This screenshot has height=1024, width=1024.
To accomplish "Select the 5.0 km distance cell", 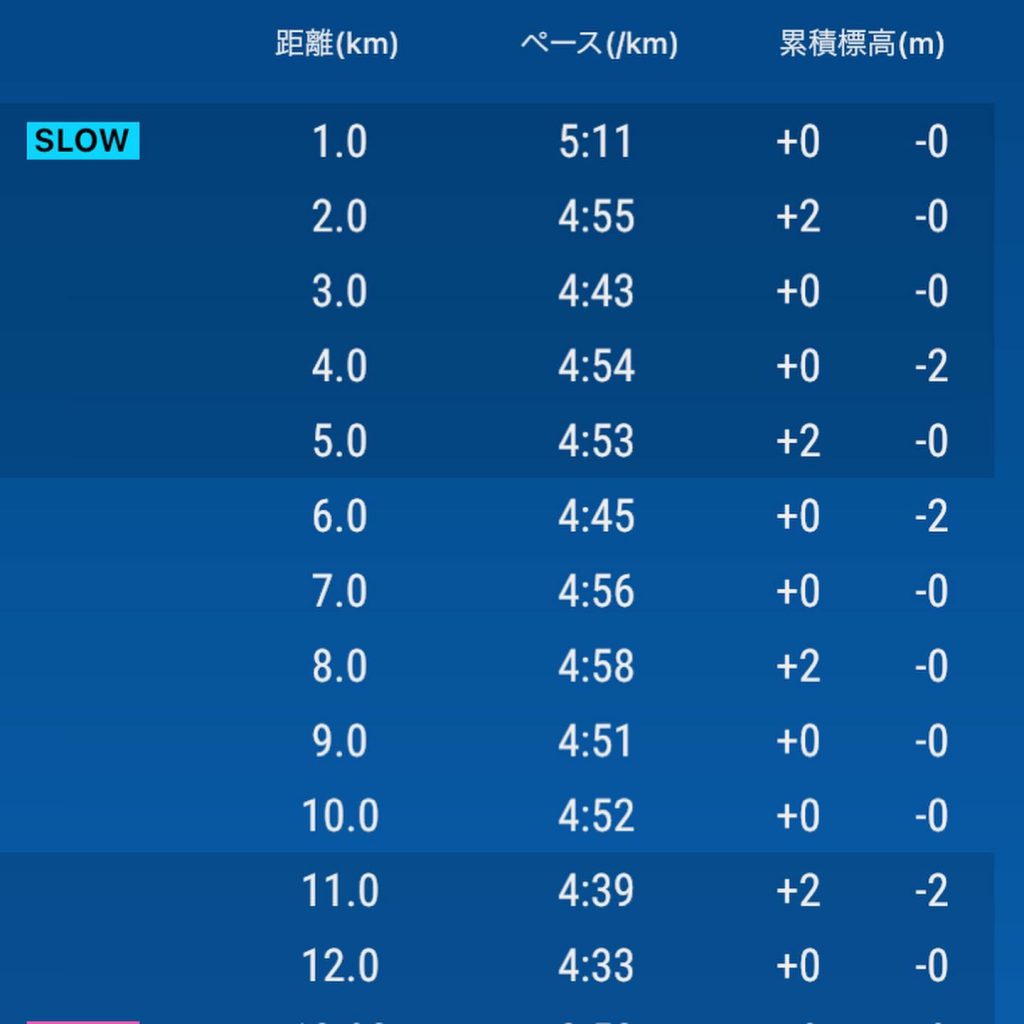I will coord(340,441).
